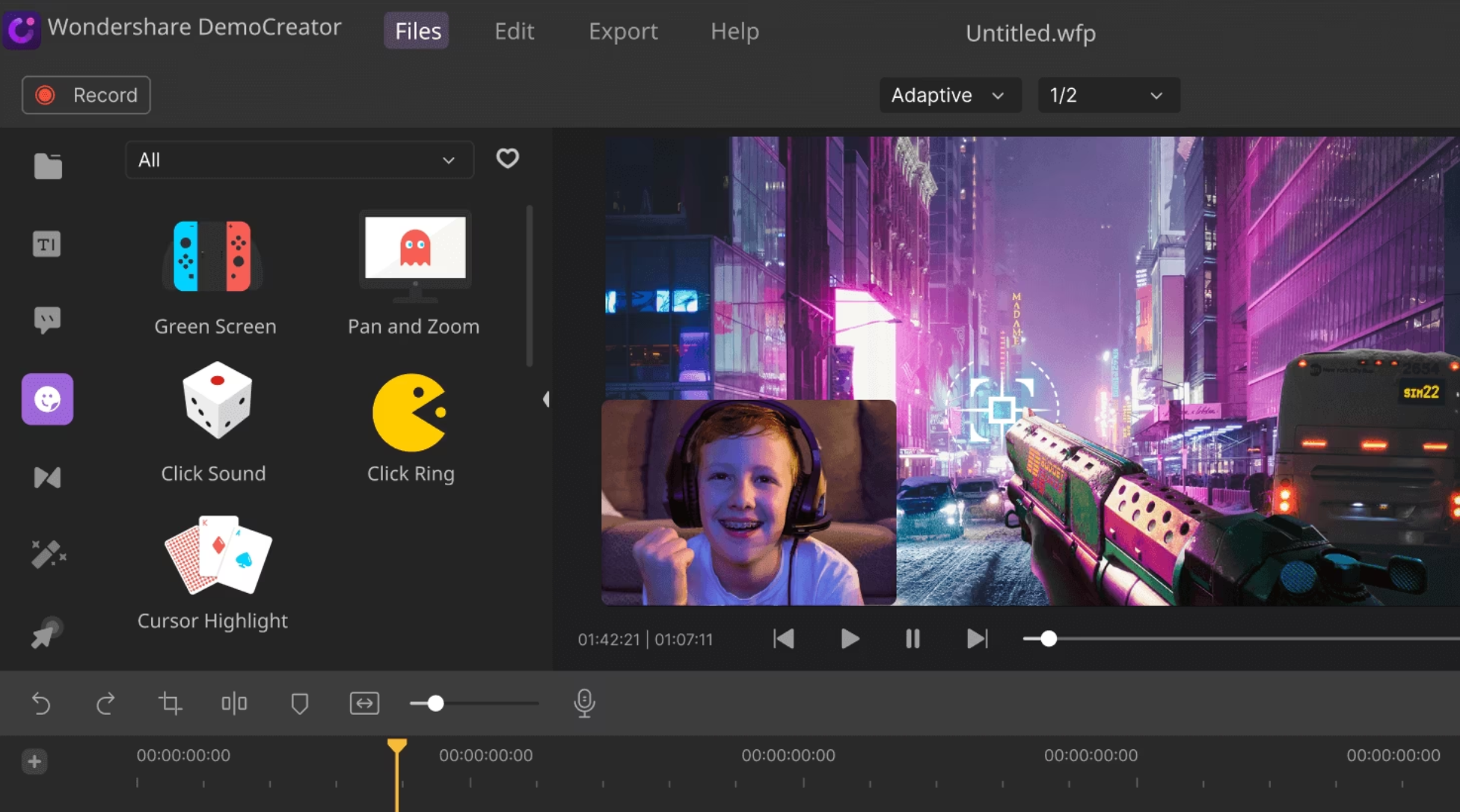
Task: Open the Annotations panel
Action: [46, 319]
